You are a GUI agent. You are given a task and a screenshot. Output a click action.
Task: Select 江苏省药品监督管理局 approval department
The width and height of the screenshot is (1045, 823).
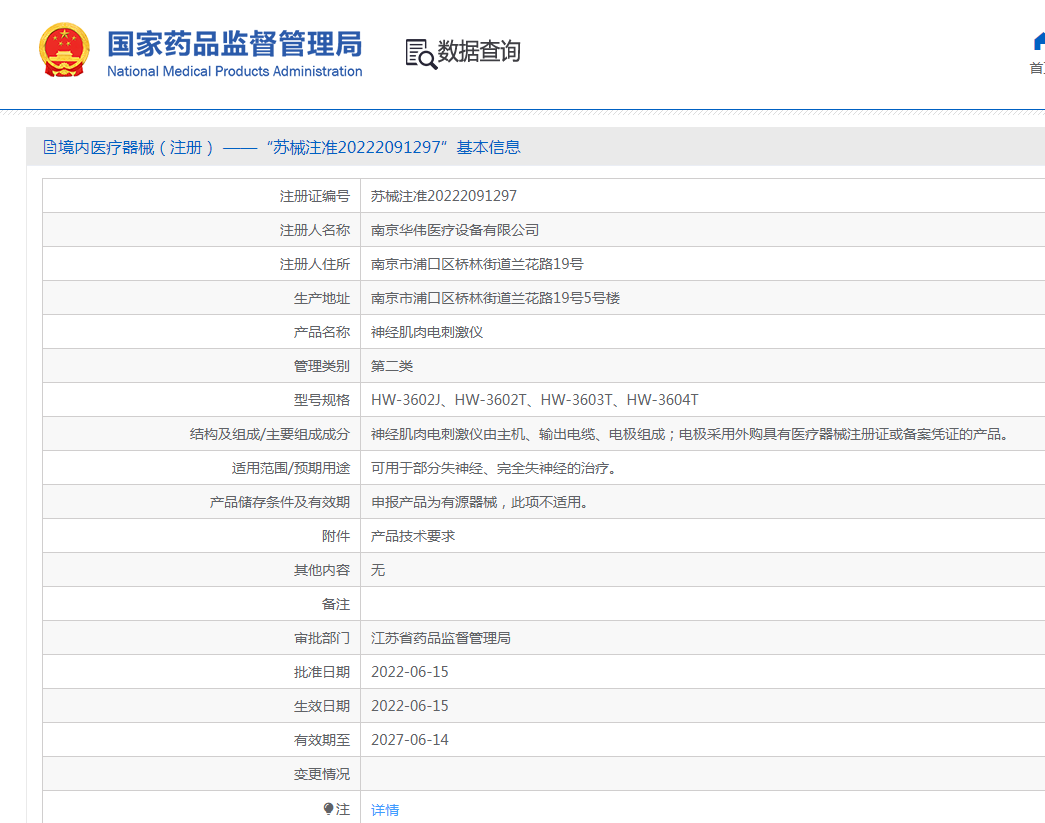click(441, 638)
